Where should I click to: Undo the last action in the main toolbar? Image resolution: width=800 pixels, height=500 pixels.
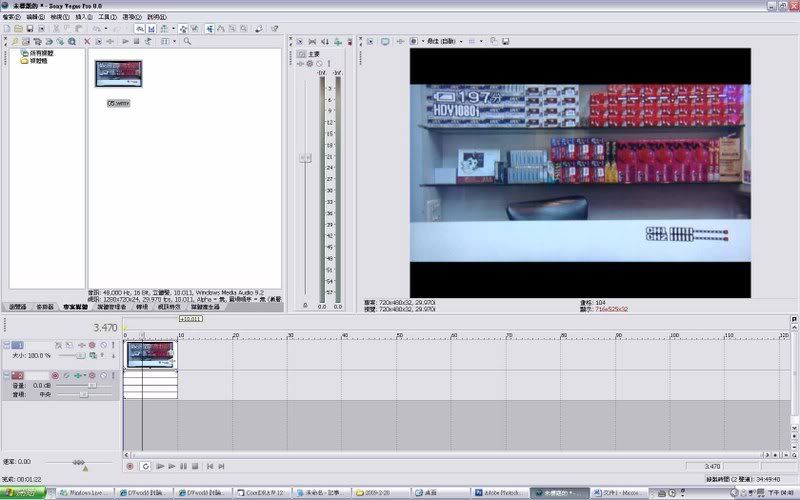tap(96, 29)
